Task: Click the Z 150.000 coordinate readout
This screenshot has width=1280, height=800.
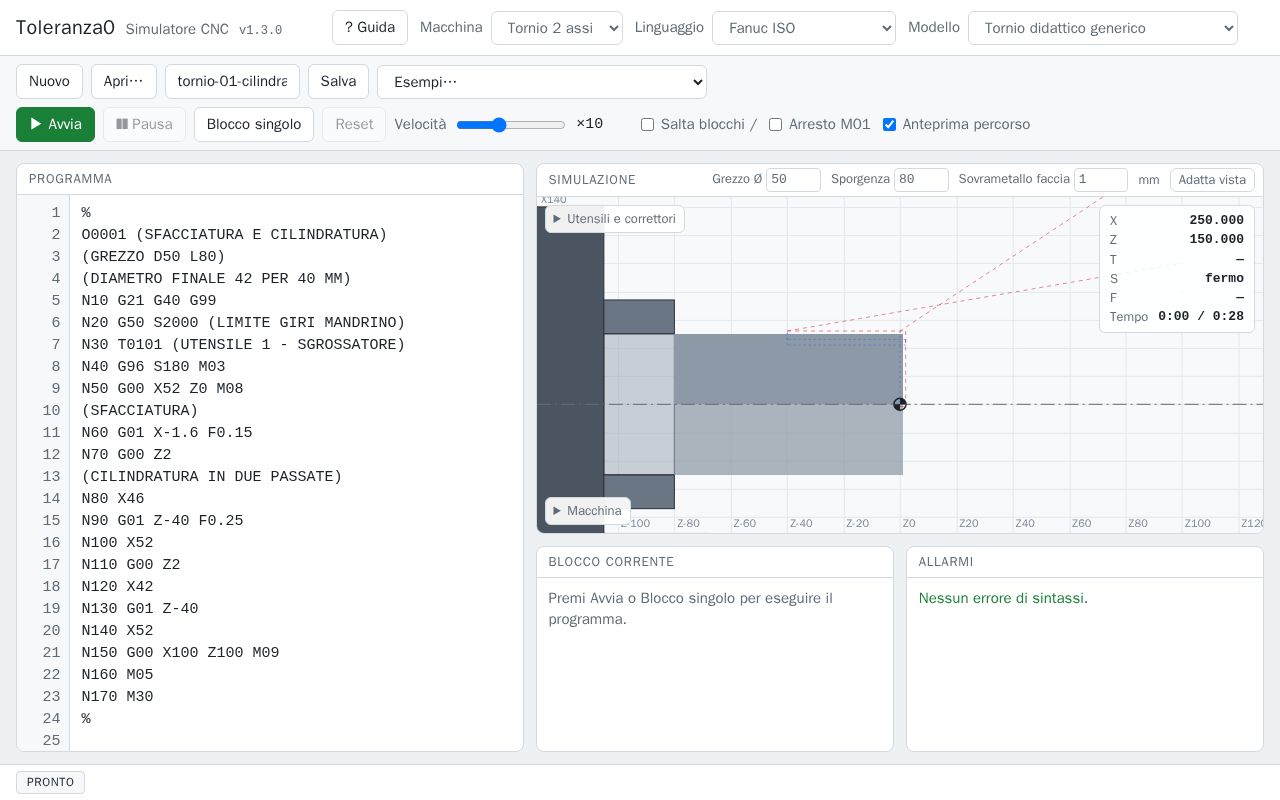Action: pyautogui.click(x=1177, y=239)
